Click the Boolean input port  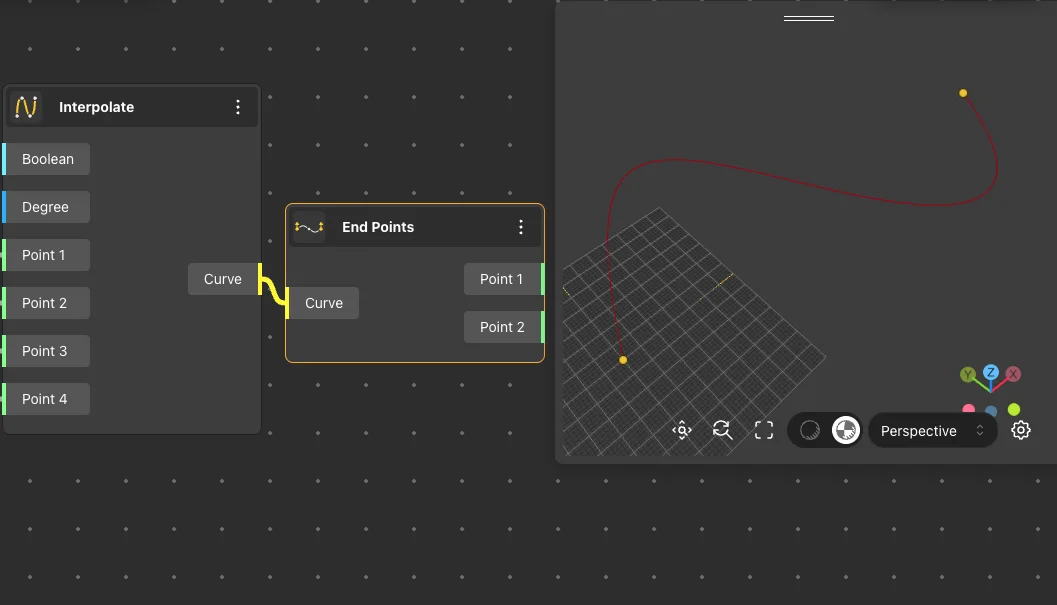(x=5, y=159)
